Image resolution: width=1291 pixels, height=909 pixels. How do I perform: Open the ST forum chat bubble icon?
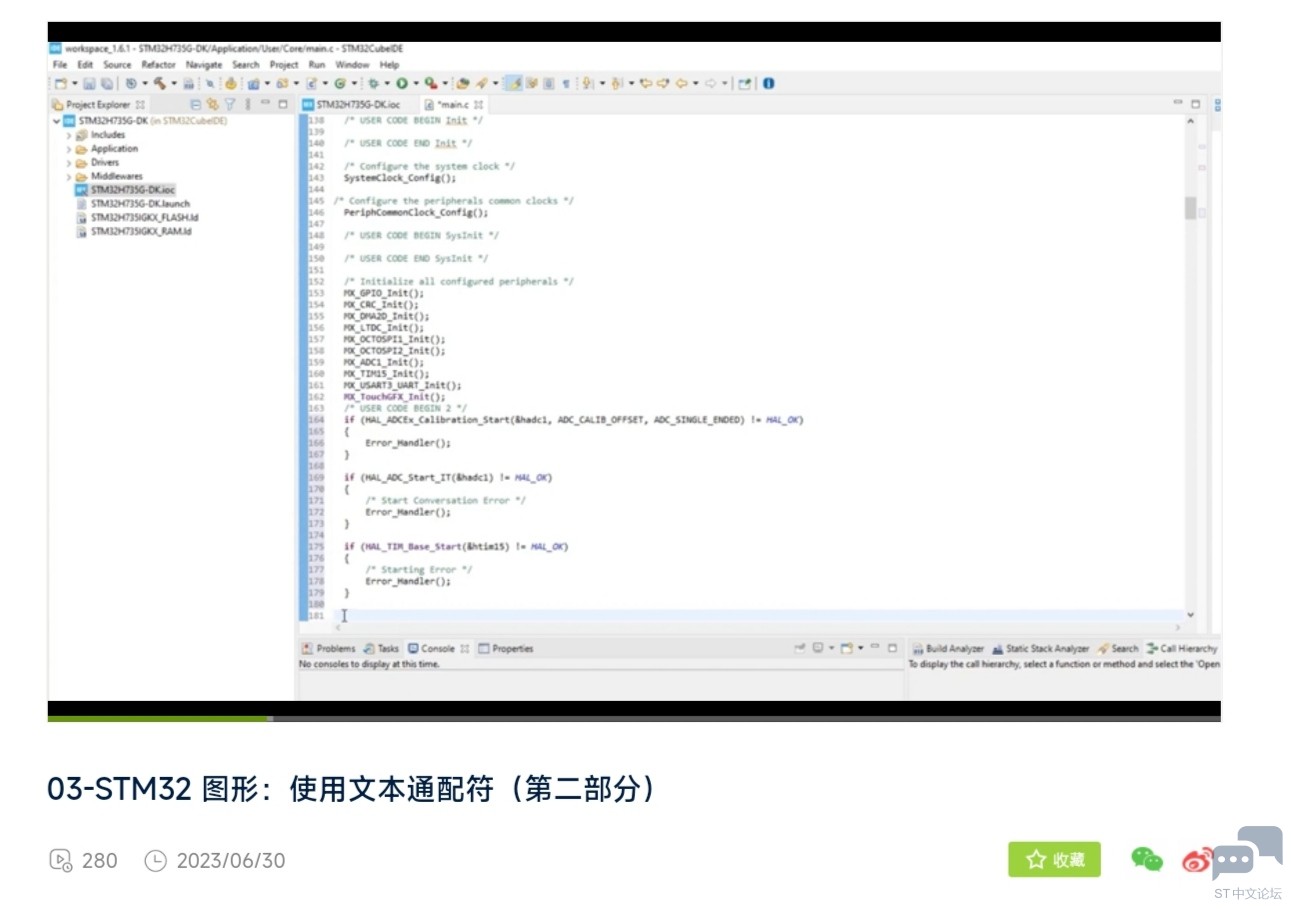coord(1247,853)
